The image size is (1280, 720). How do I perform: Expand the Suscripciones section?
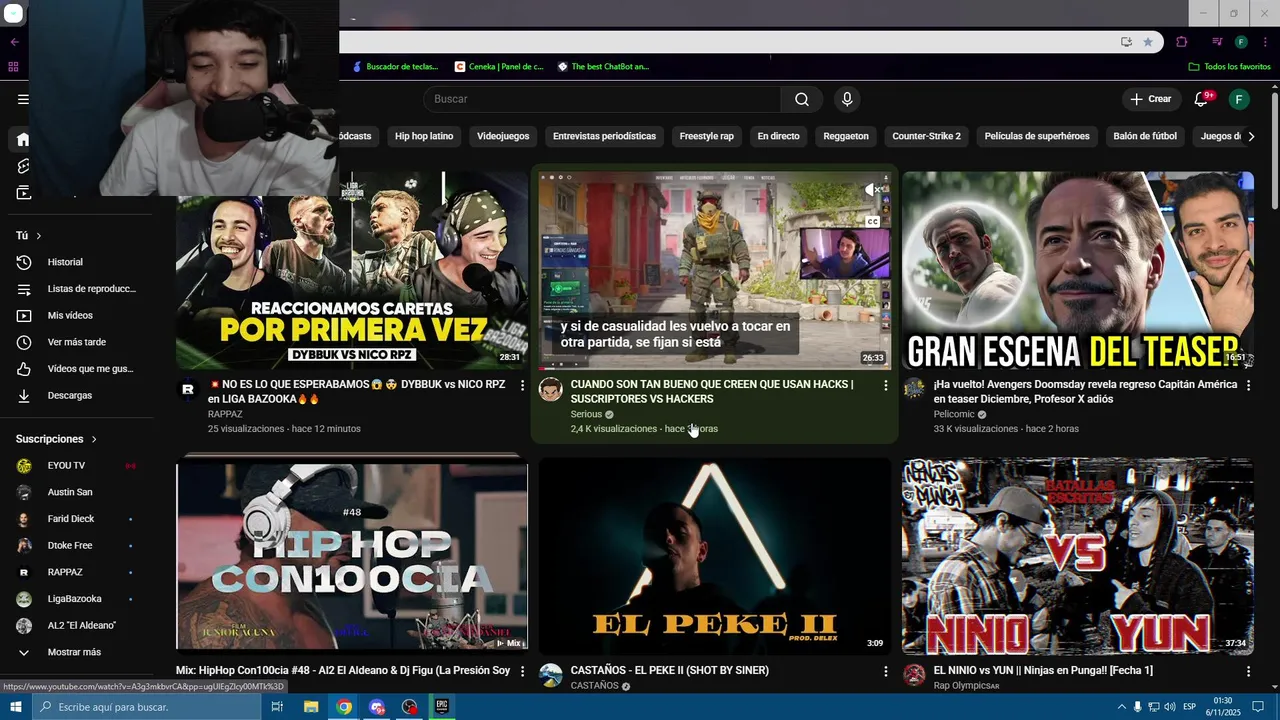pyautogui.click(x=57, y=439)
